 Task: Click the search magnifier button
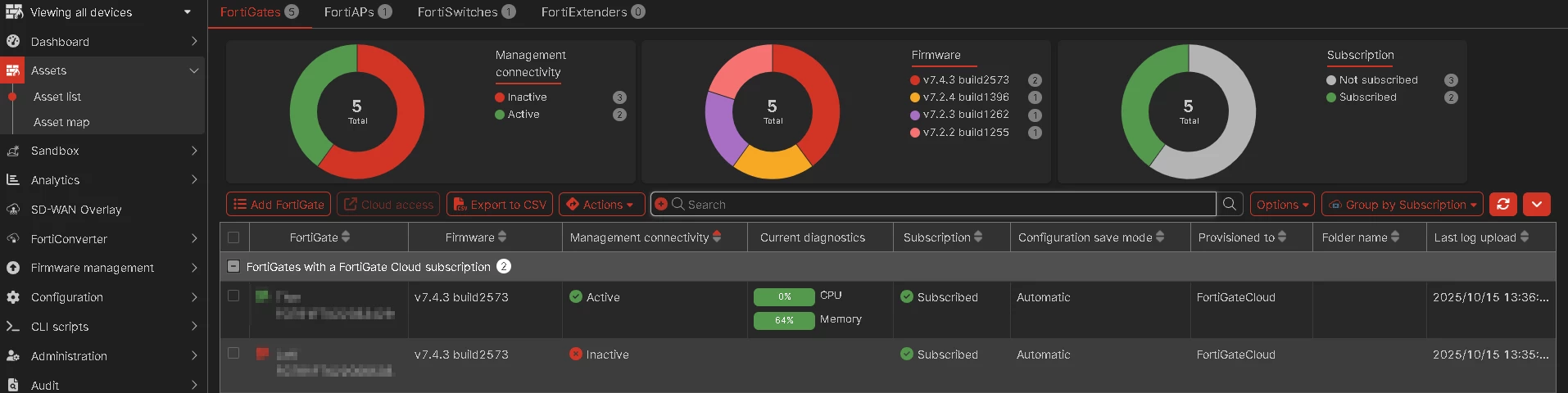point(1230,204)
